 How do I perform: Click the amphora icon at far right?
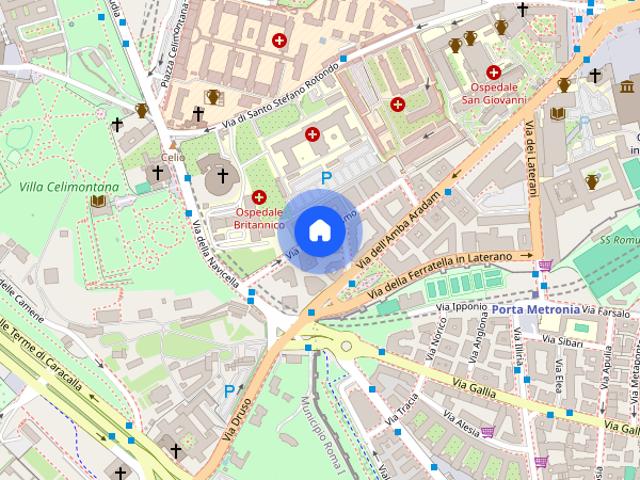[591, 182]
